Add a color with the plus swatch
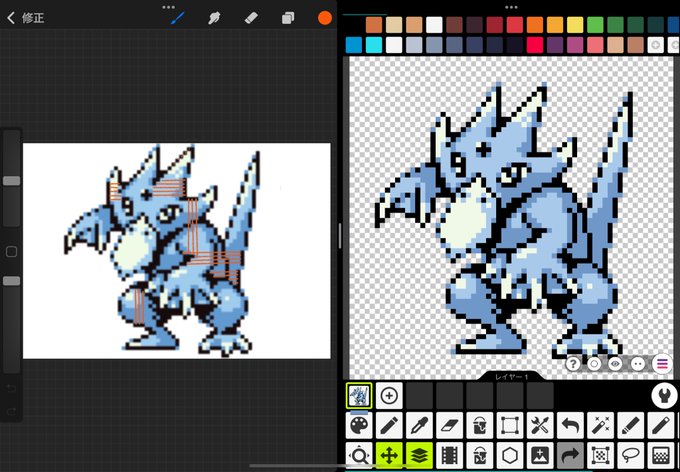680x472 pixels. tap(656, 45)
